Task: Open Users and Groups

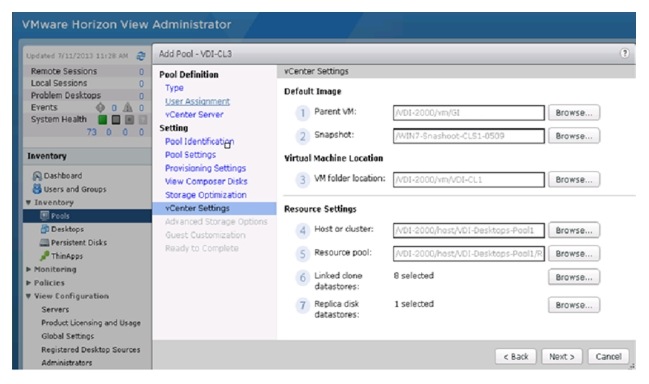Action: [75, 189]
